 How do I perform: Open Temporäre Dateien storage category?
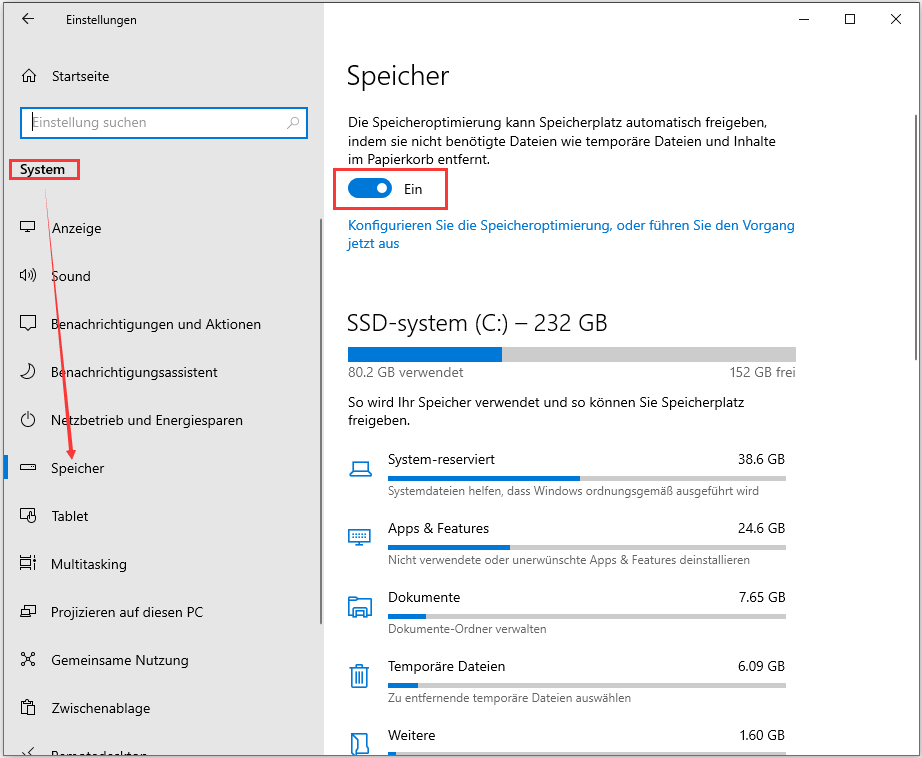[x=568, y=682]
